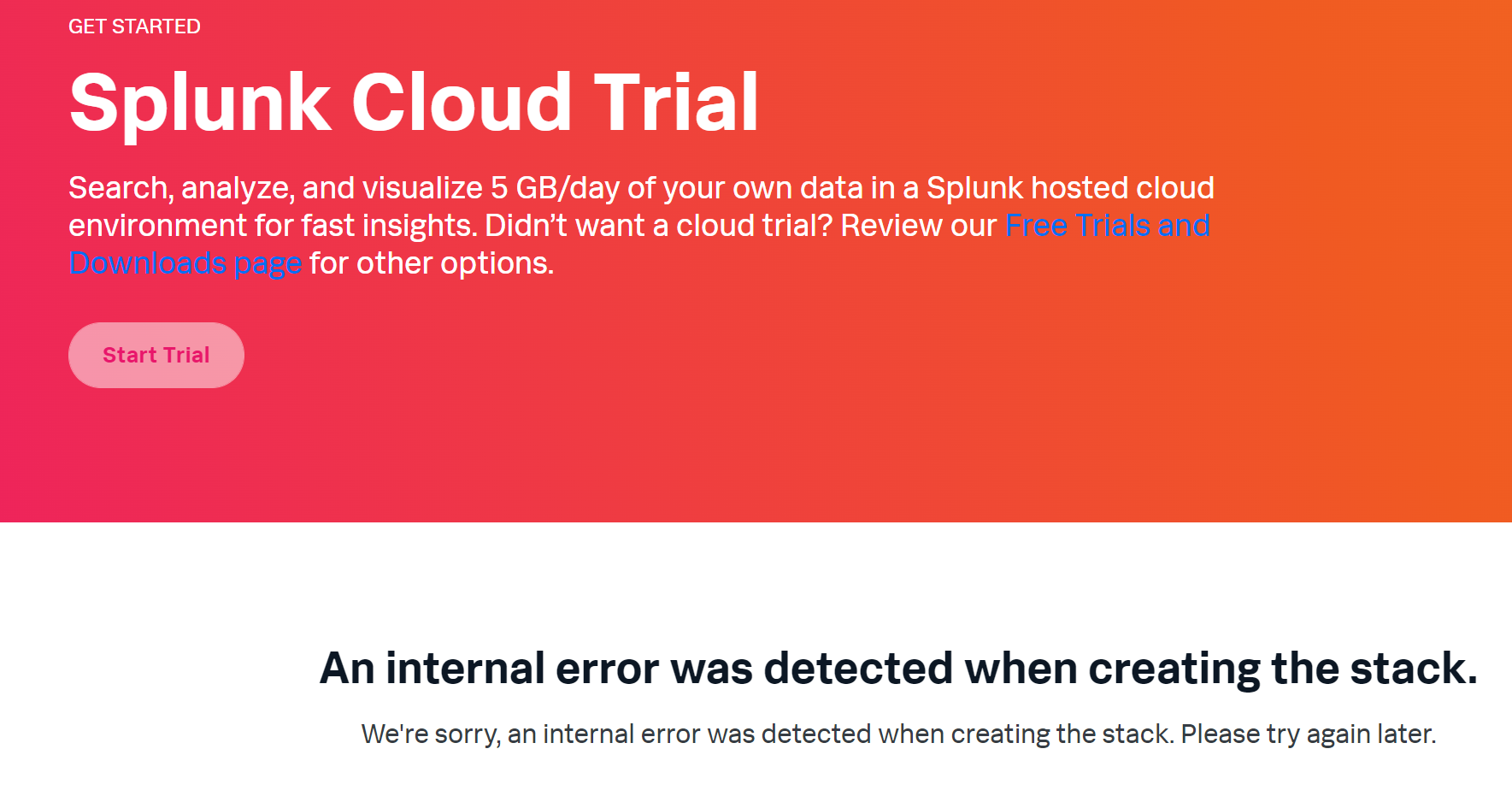This screenshot has width=1512, height=796.
Task: Open the Free Trials and Downloads page link
Action: (1105, 225)
